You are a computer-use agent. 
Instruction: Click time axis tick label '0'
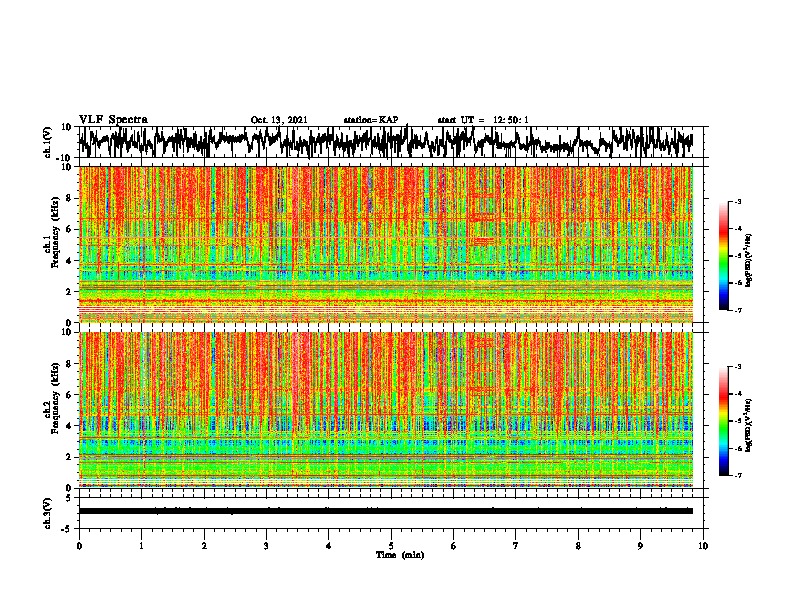coord(79,546)
